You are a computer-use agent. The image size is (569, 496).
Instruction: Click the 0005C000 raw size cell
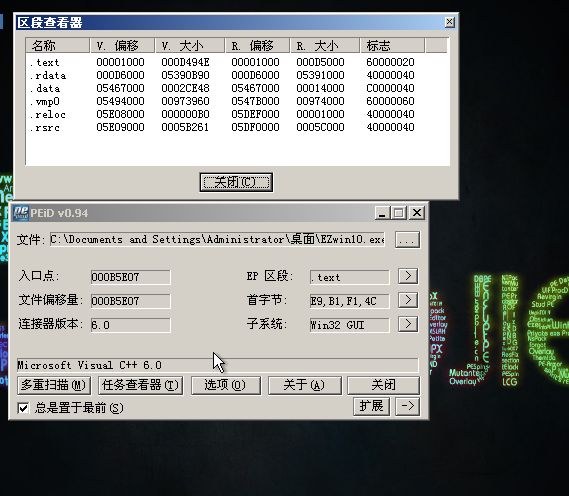coord(320,127)
